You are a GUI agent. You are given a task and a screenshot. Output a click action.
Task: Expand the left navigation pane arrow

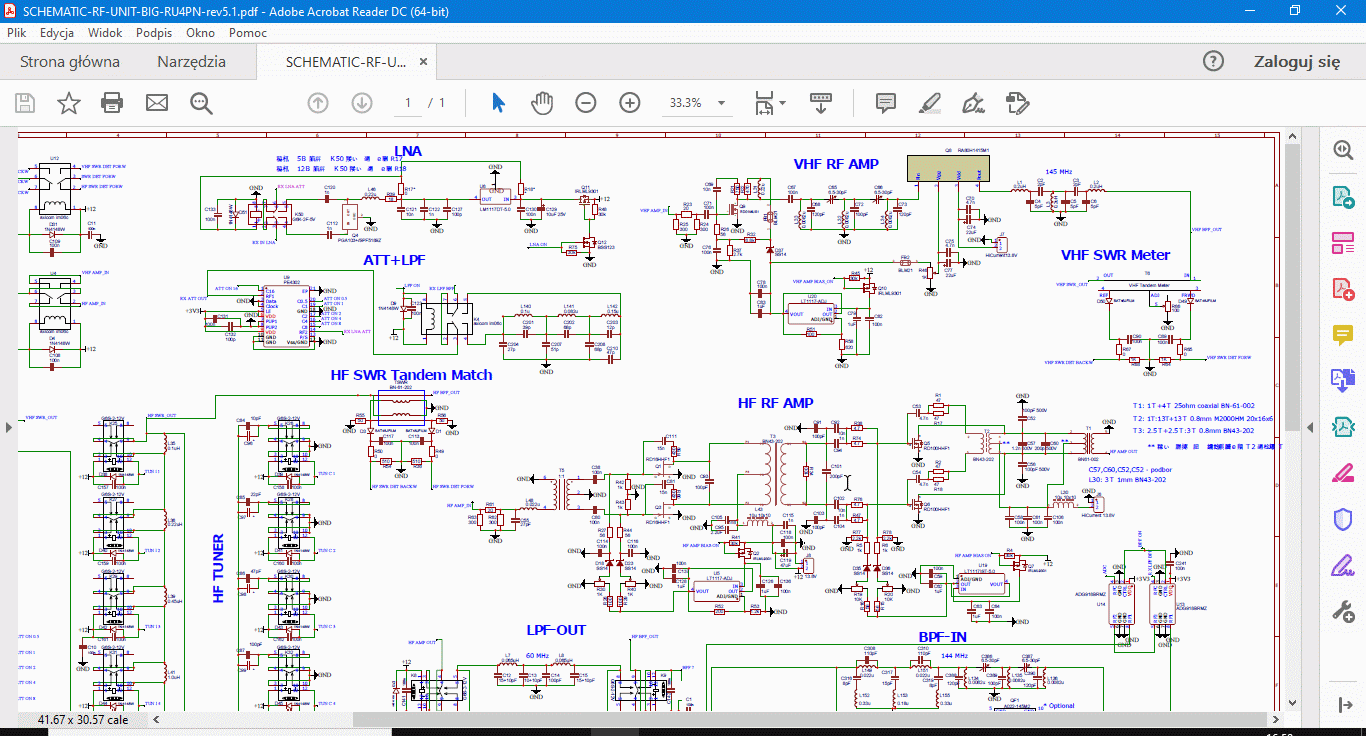pyautogui.click(x=9, y=427)
